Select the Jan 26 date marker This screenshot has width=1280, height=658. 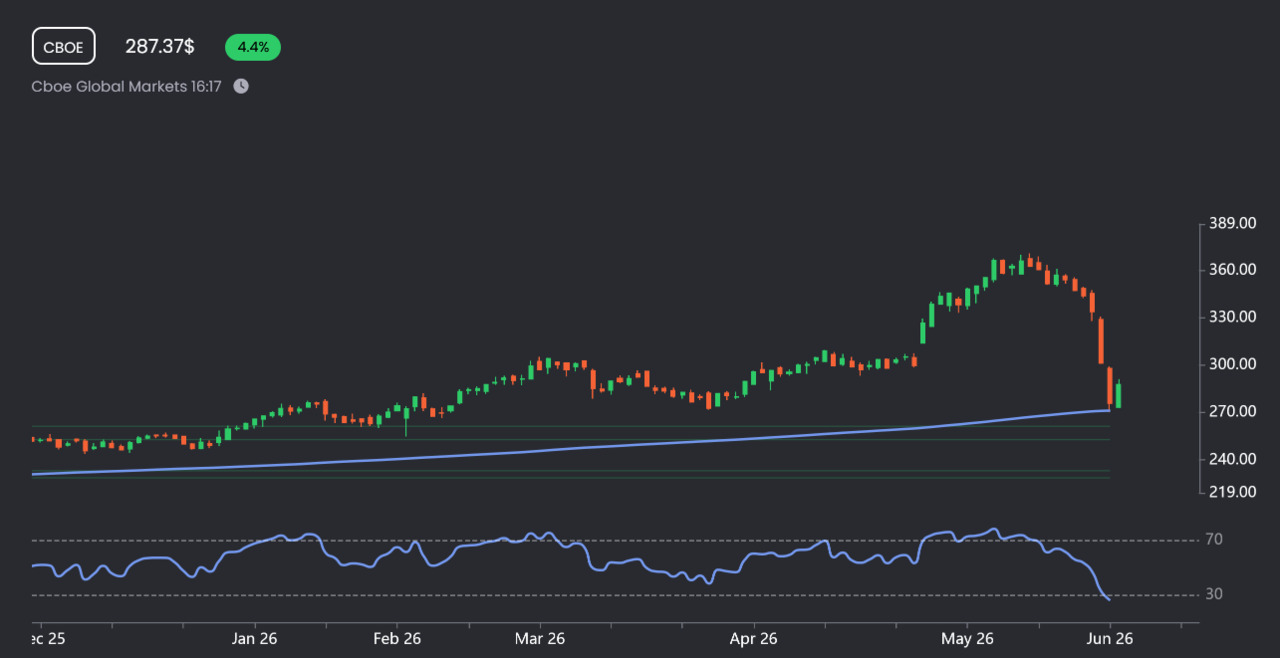(254, 638)
